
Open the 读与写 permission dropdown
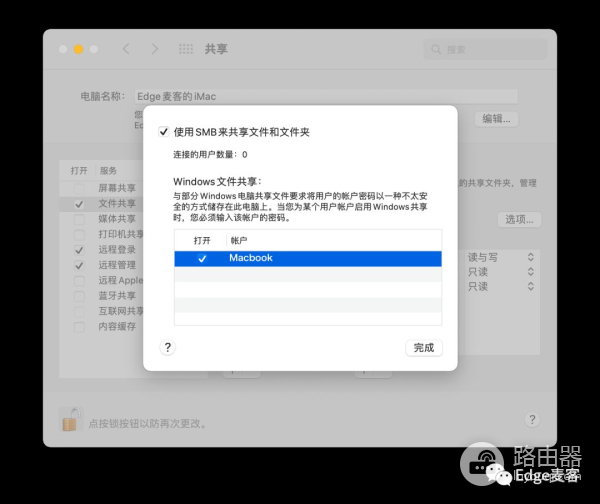(x=501, y=257)
